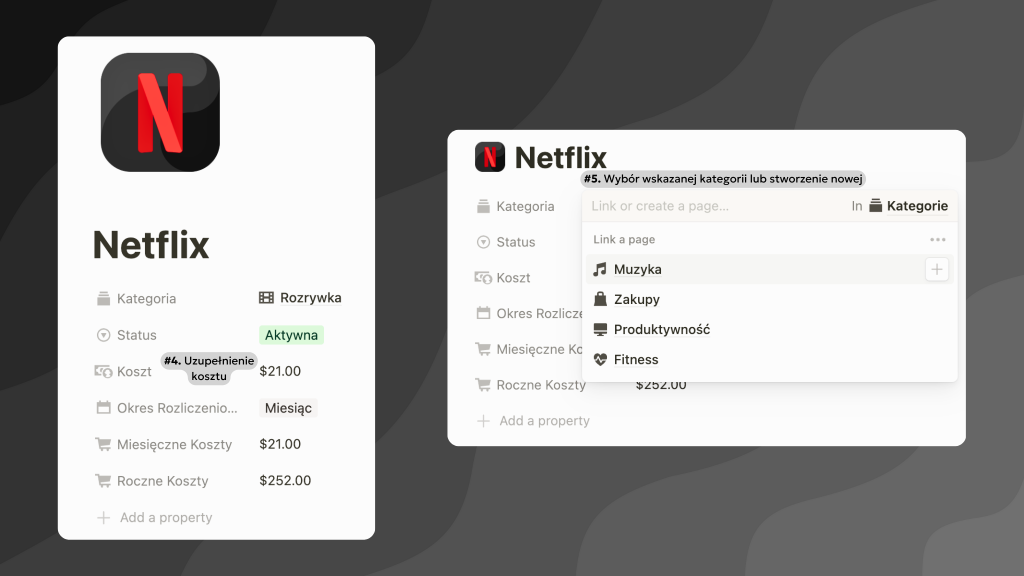Choose Fitness from the page list

coord(636,360)
